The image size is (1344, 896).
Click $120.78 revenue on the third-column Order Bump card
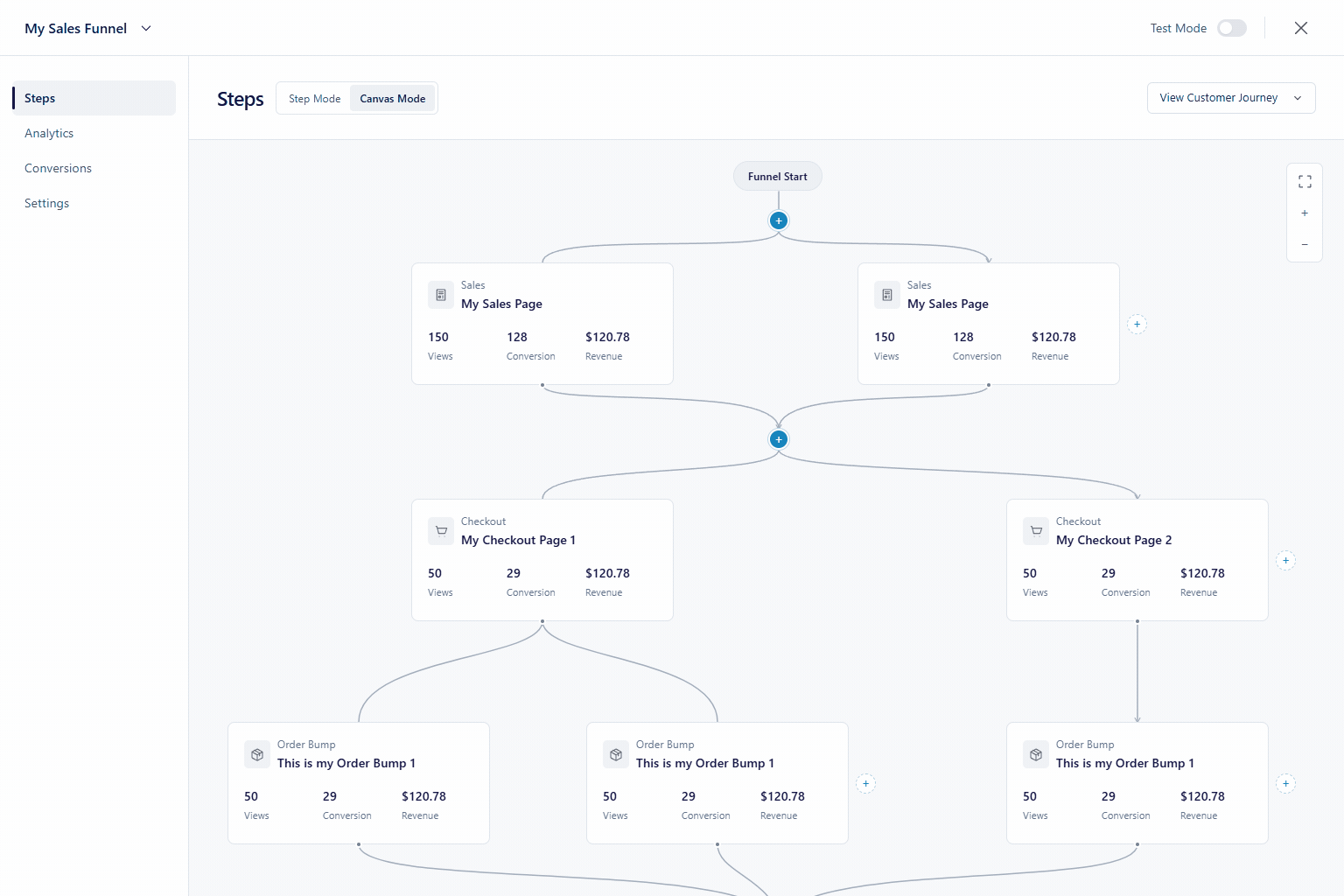click(x=1202, y=796)
